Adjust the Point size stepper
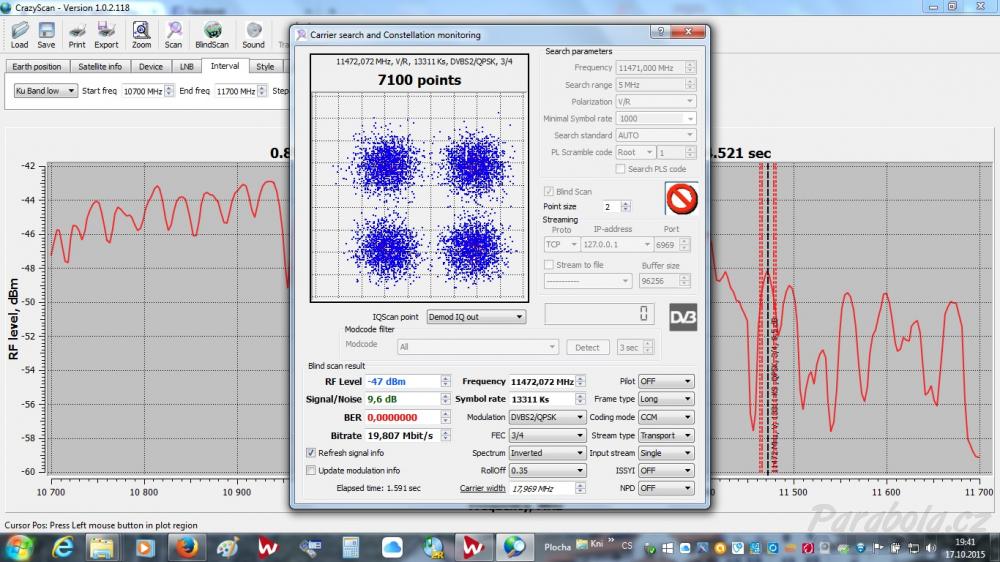 (x=626, y=207)
